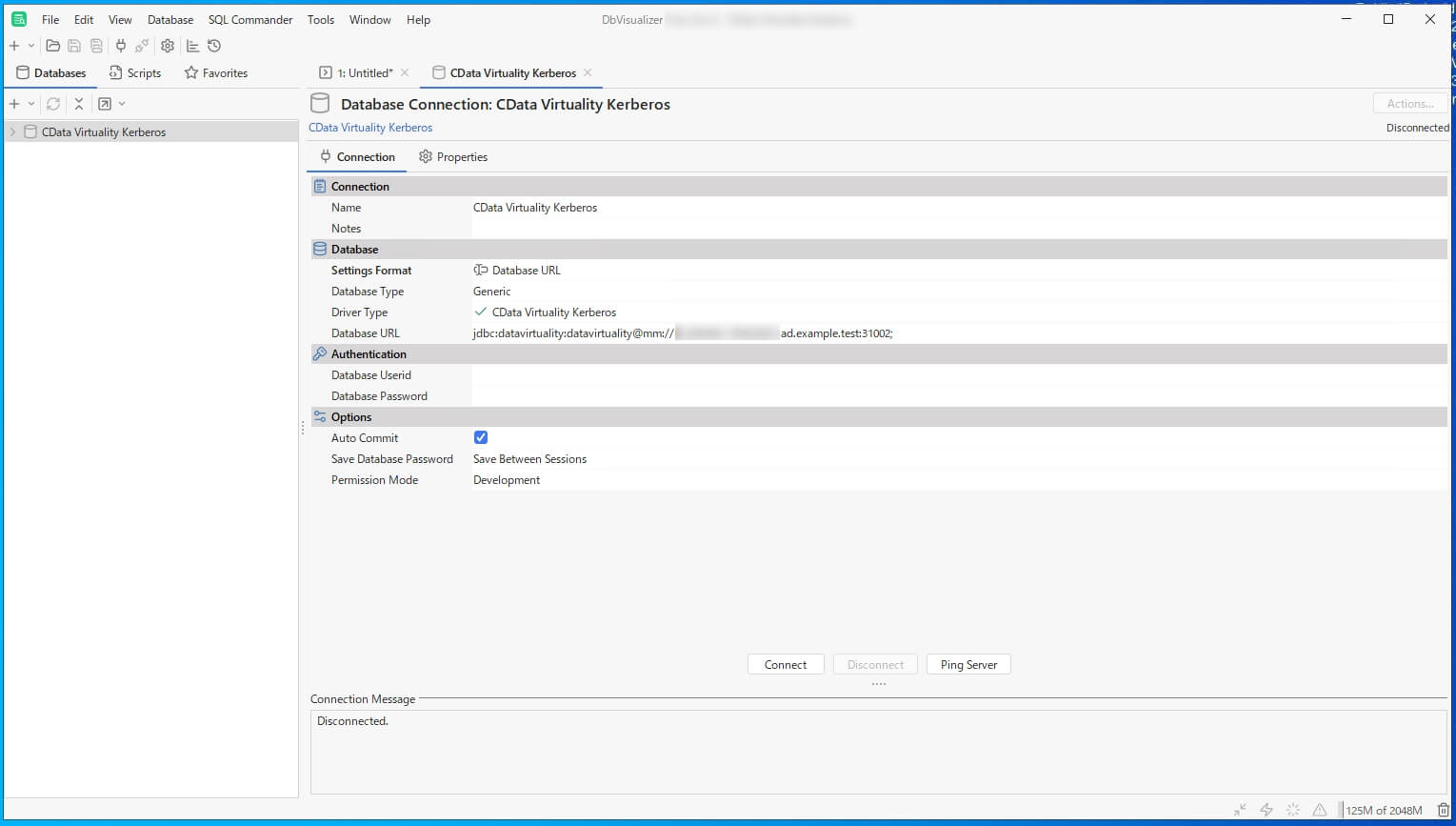Open the dropdown beside the Databases panel plus button
Screen dimensions: 1456x826
[31, 104]
